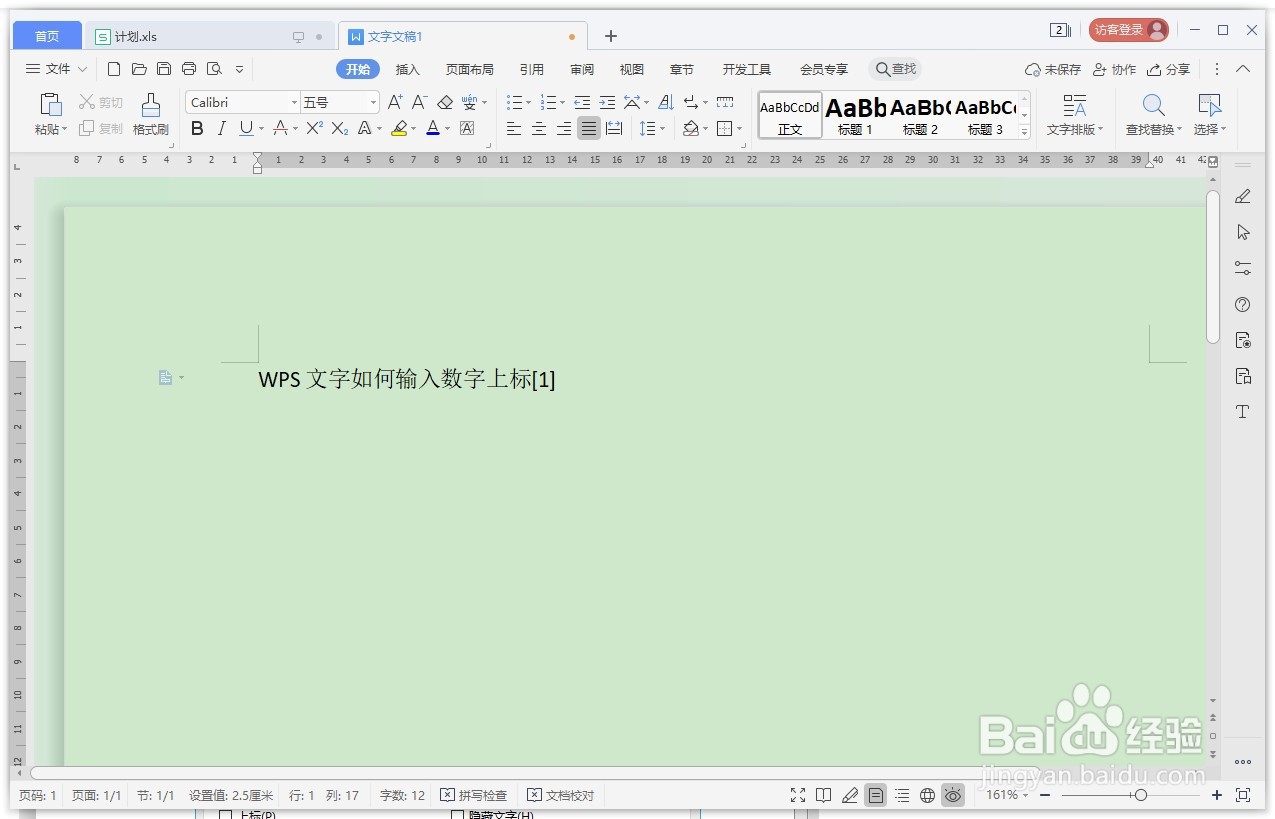
Task: Expand the line spacing options dropdown
Action: tap(662, 128)
